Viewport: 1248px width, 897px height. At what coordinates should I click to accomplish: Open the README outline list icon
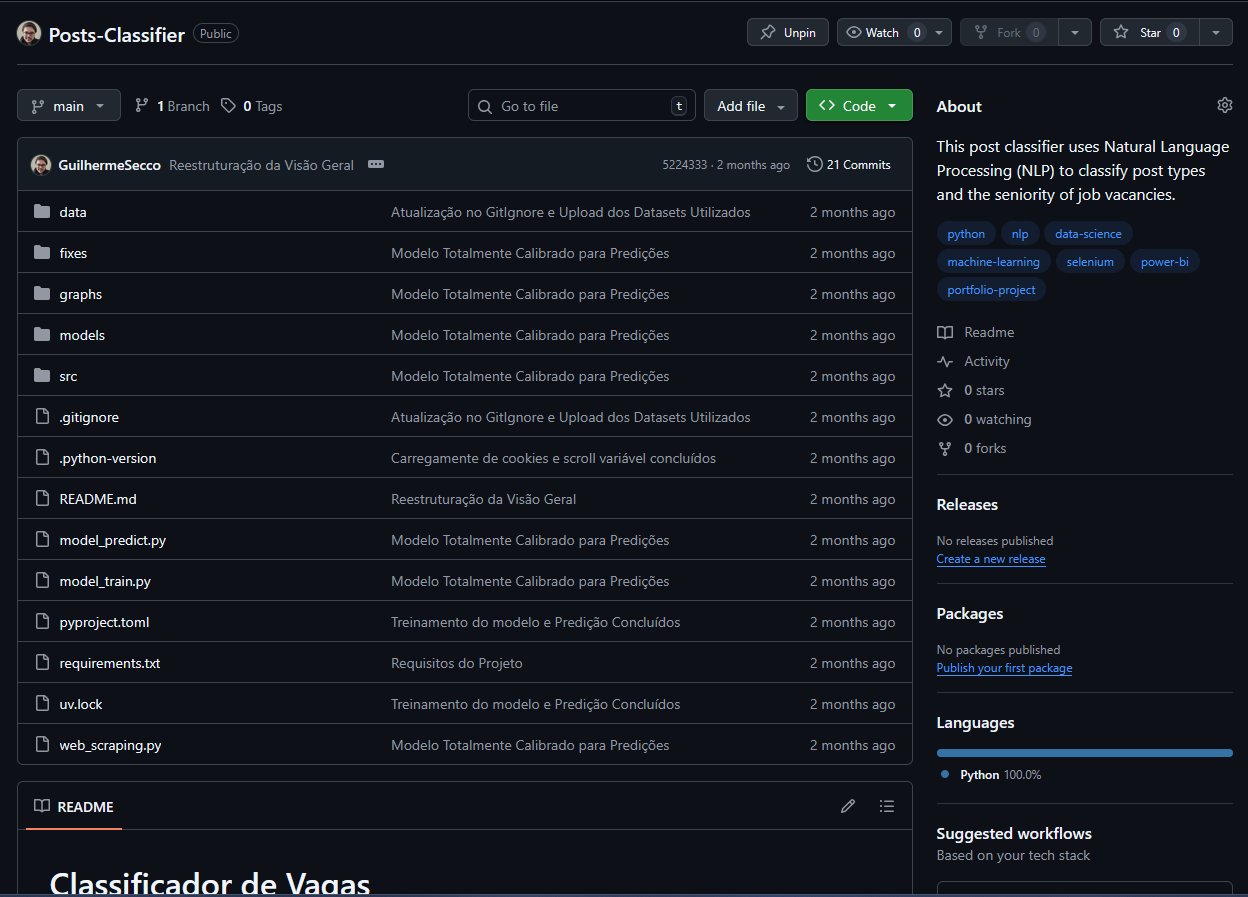pos(886,806)
